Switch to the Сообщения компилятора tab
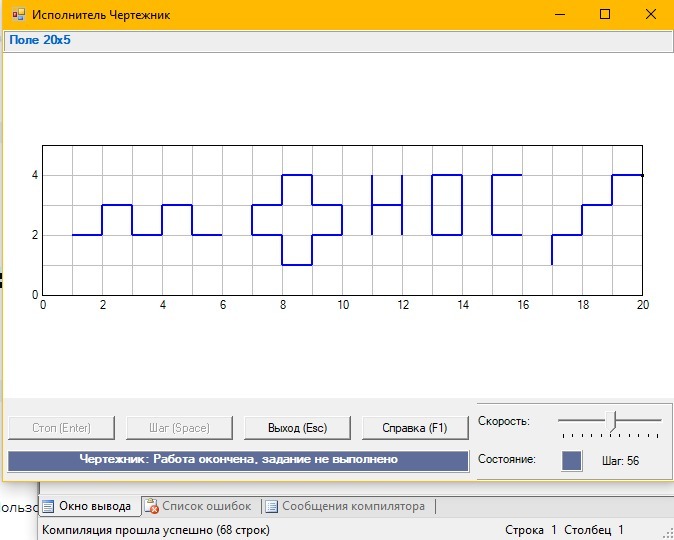 348,506
